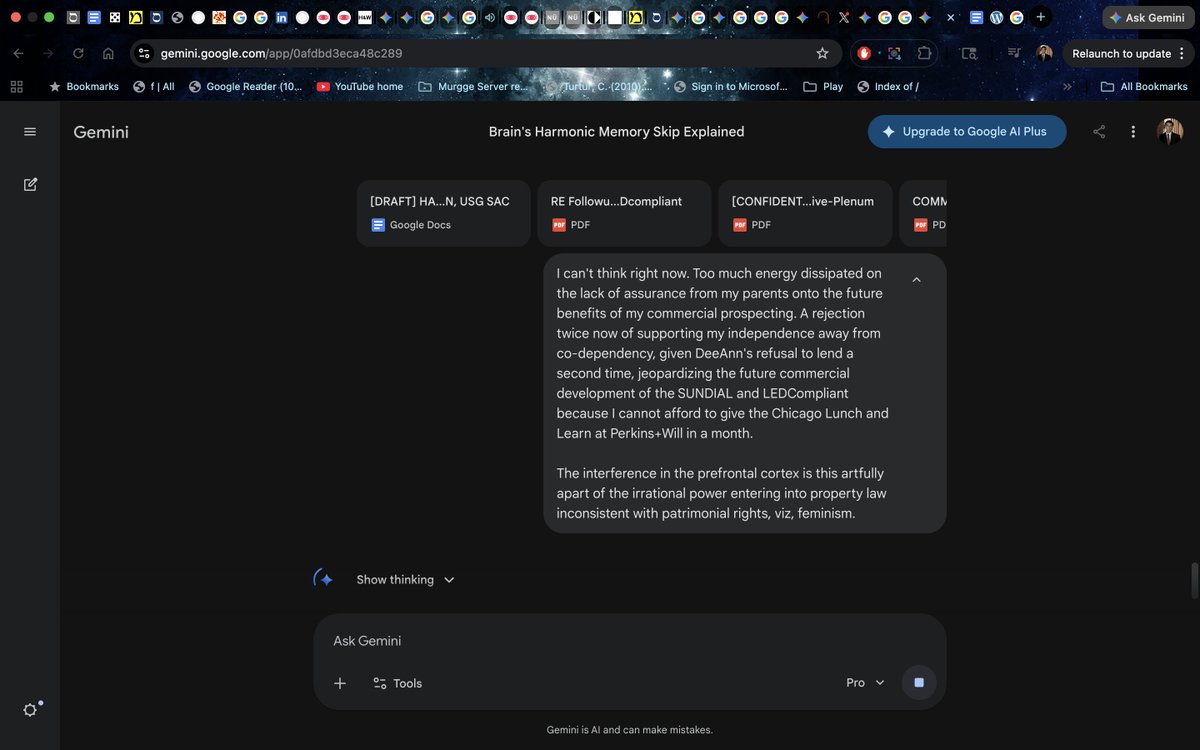Stop the response being generated
This screenshot has width=1200, height=750.
coord(919,683)
